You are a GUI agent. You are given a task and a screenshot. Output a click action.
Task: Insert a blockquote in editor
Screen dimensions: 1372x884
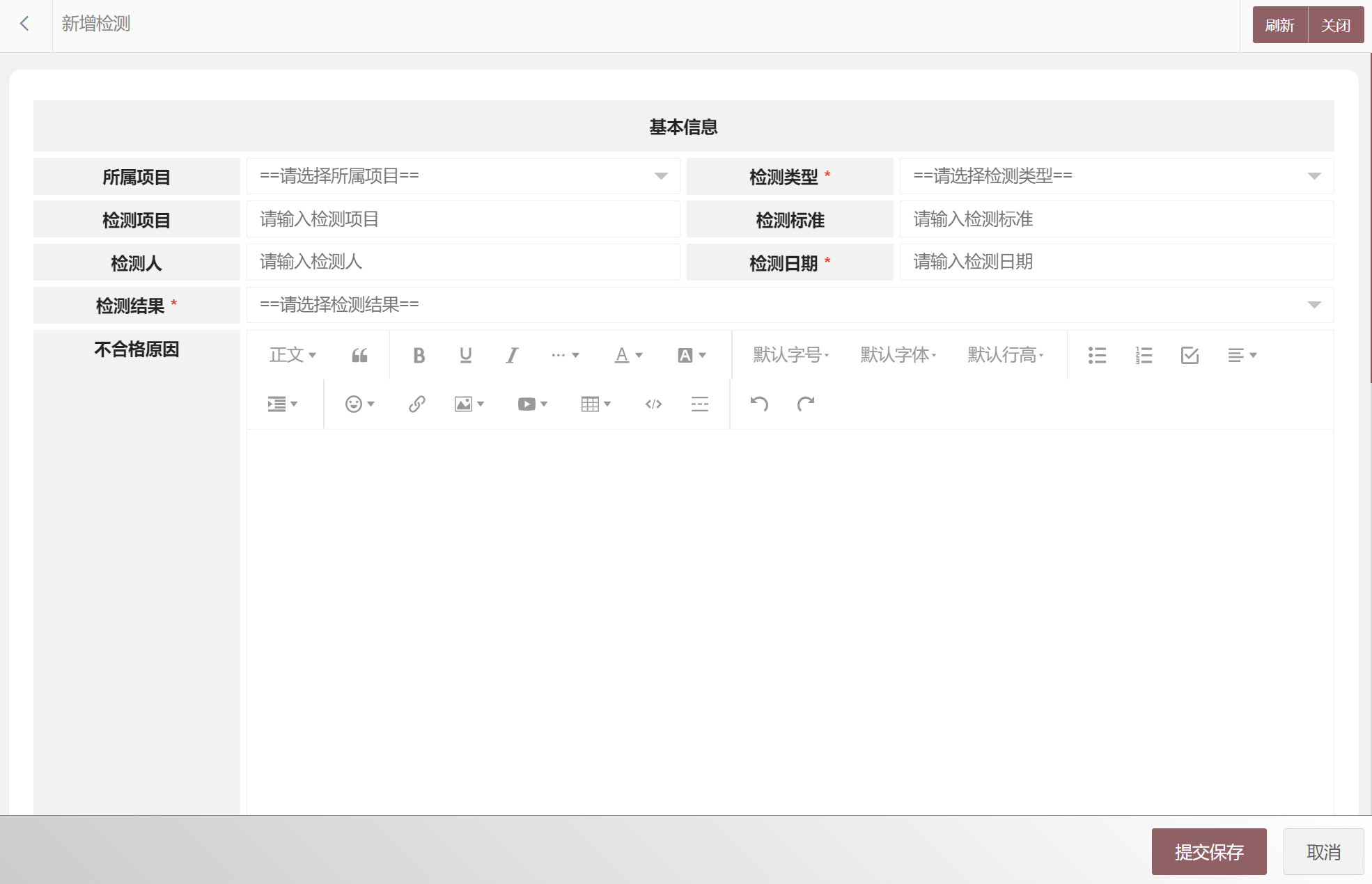point(359,356)
